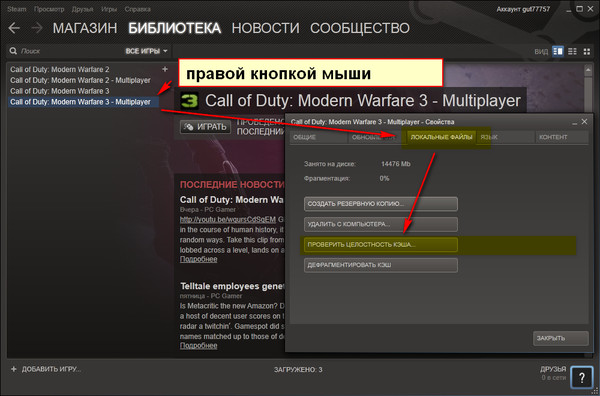Open the ЛОКАЛЬНЫЕ ФАЙЛЫ tab

(441, 137)
